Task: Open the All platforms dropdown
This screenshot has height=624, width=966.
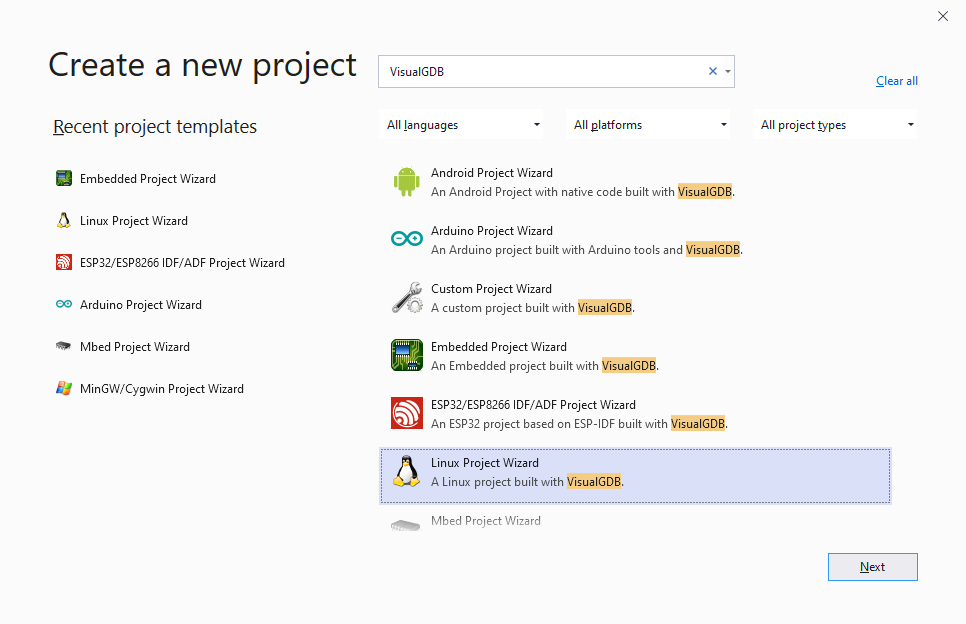Action: 650,125
